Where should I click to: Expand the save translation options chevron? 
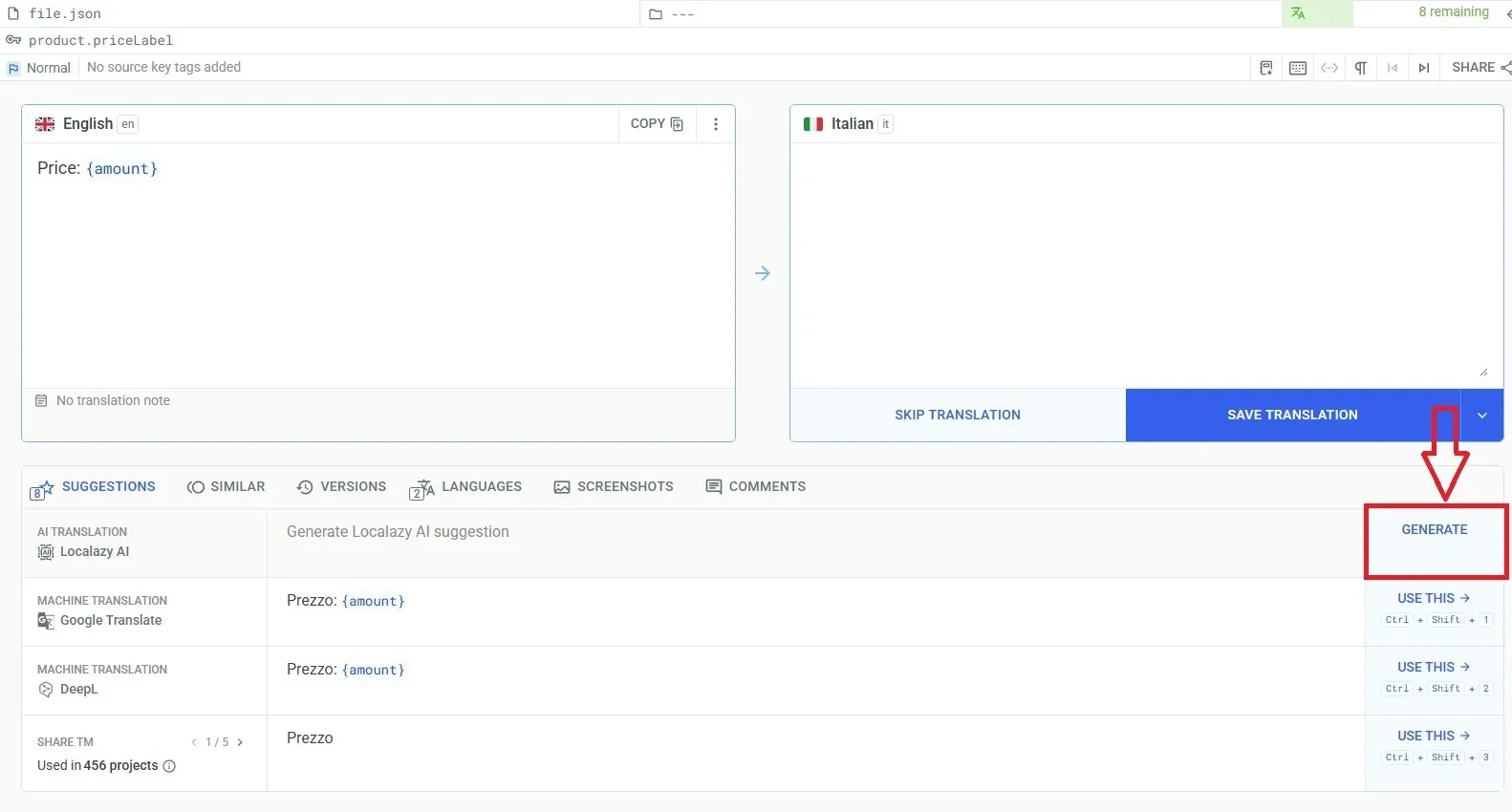[1482, 415]
